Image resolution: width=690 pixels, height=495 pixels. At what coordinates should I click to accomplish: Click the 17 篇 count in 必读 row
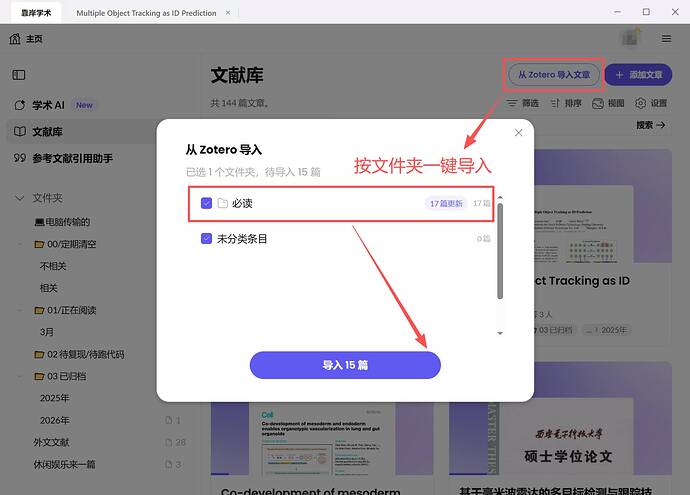(481, 203)
